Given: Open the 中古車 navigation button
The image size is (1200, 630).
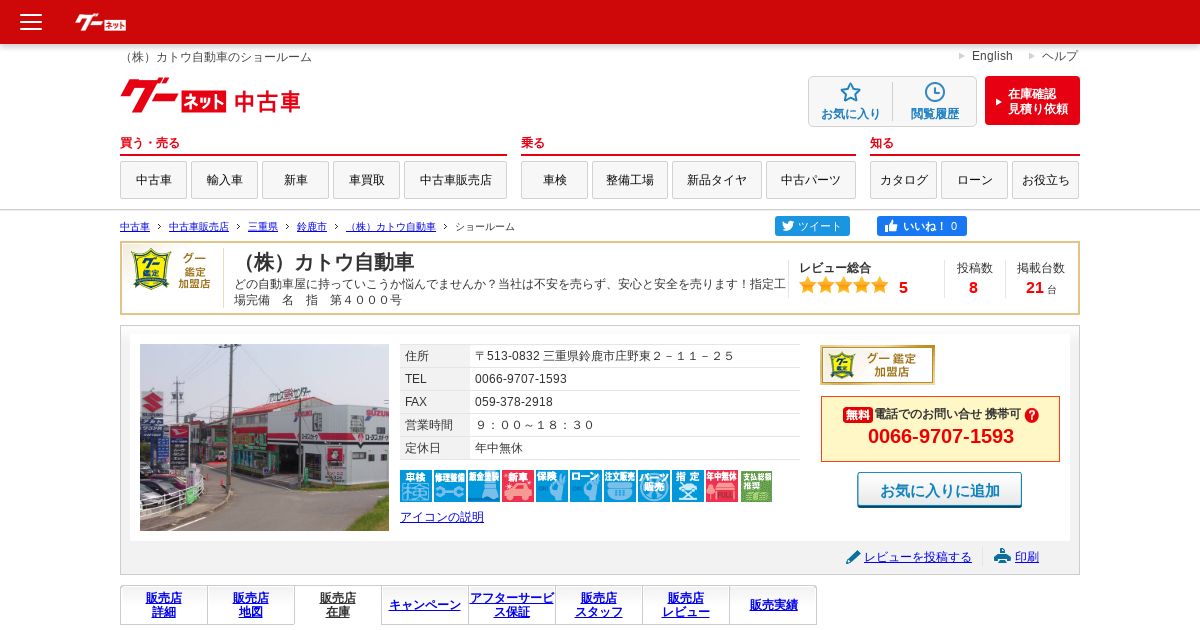Looking at the screenshot, I should pyautogui.click(x=153, y=180).
